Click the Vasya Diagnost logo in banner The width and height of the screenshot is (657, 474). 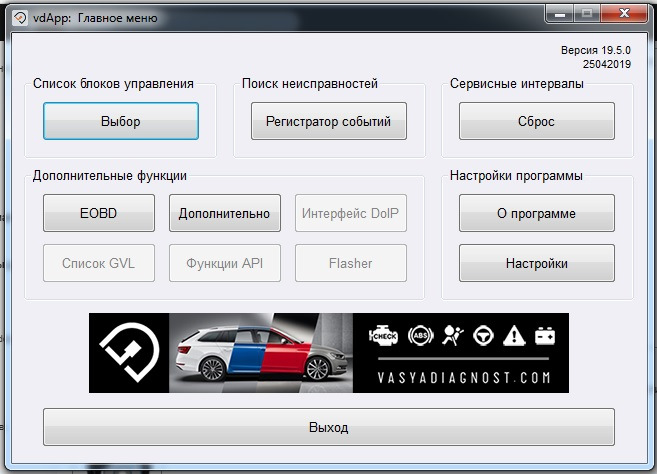129,352
